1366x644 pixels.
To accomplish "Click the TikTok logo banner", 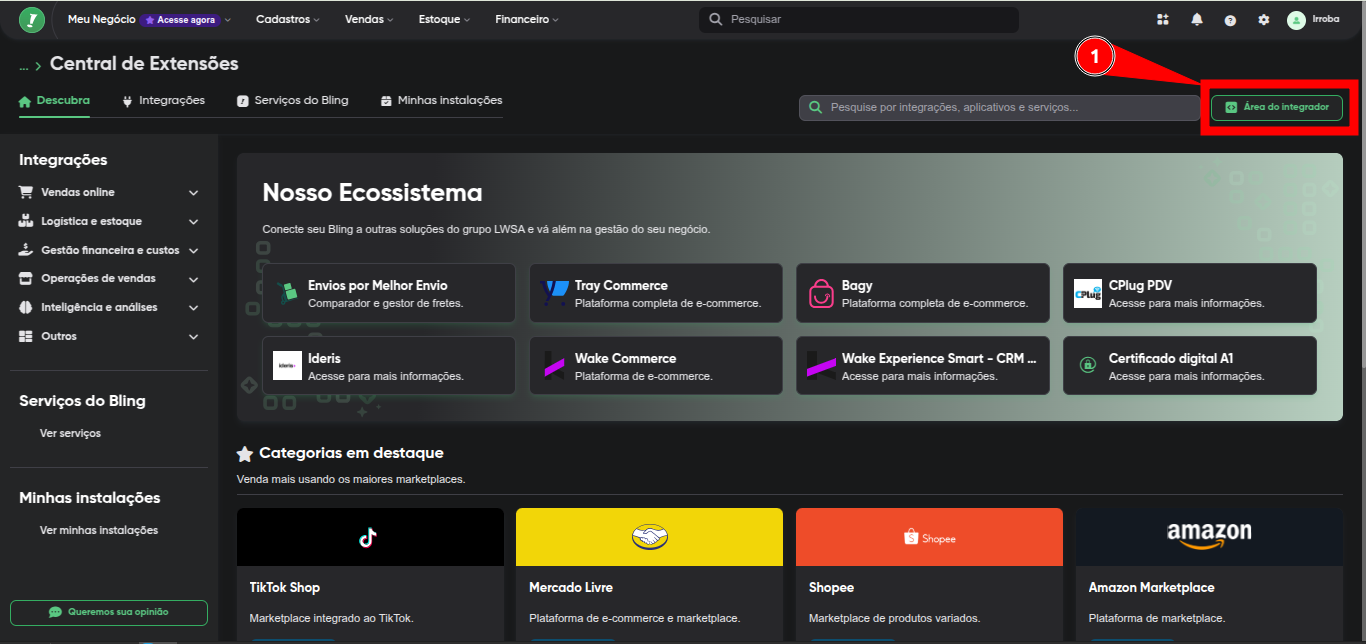I will (x=370, y=537).
